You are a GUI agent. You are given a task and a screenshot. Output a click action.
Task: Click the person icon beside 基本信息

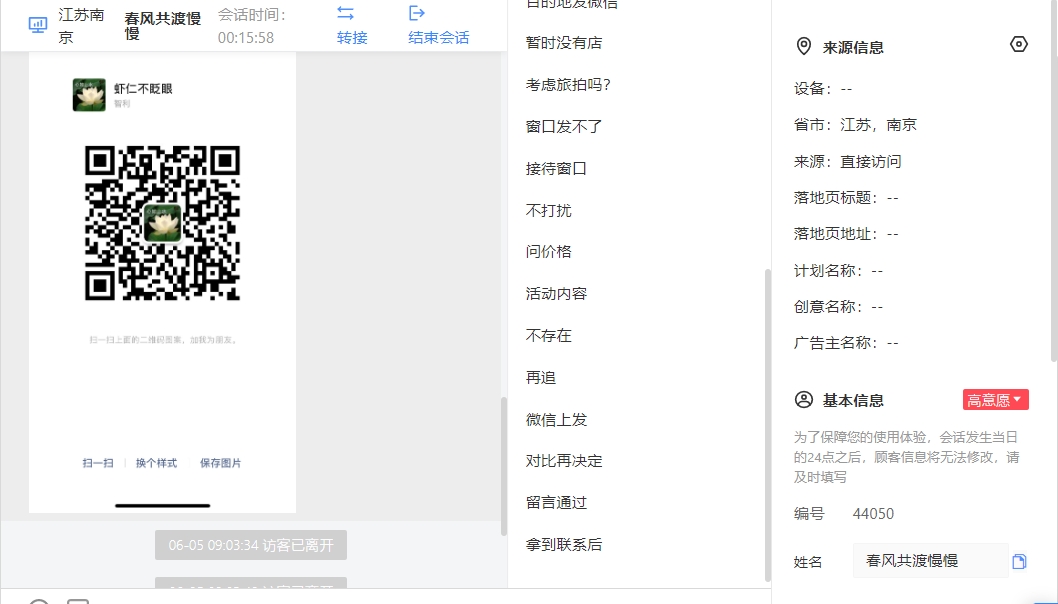click(x=804, y=400)
